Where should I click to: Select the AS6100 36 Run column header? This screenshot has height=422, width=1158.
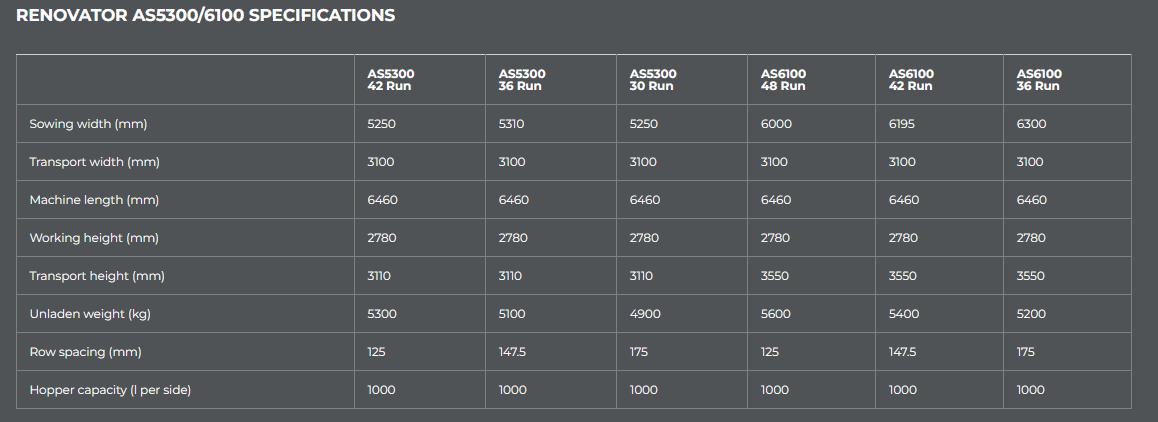pos(1039,80)
